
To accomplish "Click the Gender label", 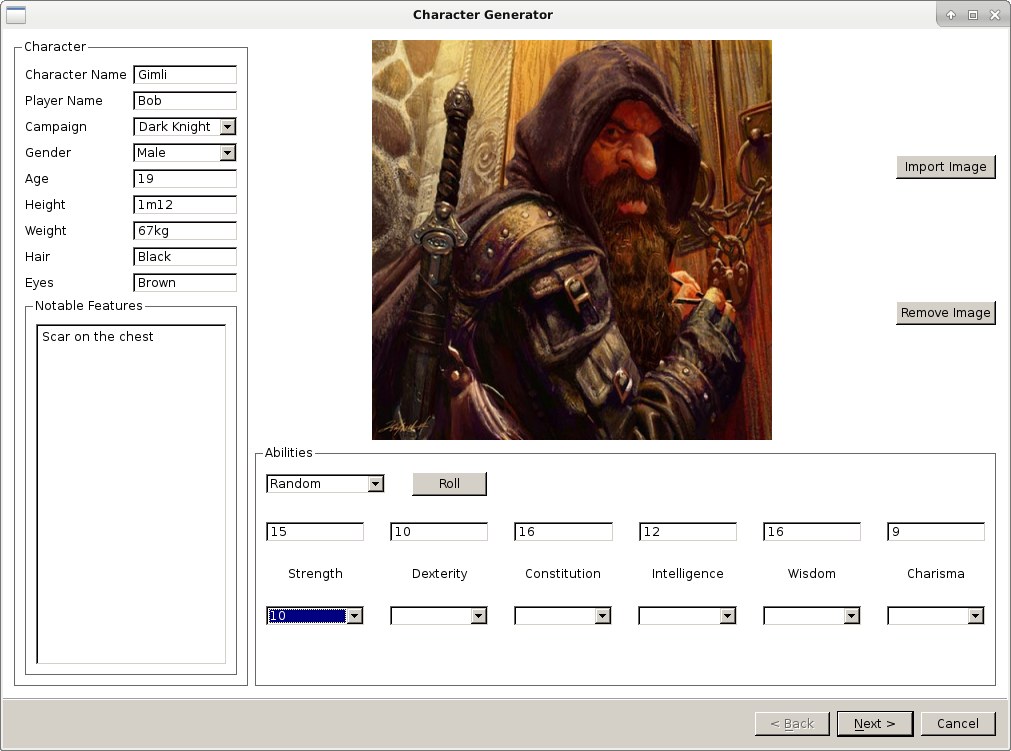I will click(48, 153).
